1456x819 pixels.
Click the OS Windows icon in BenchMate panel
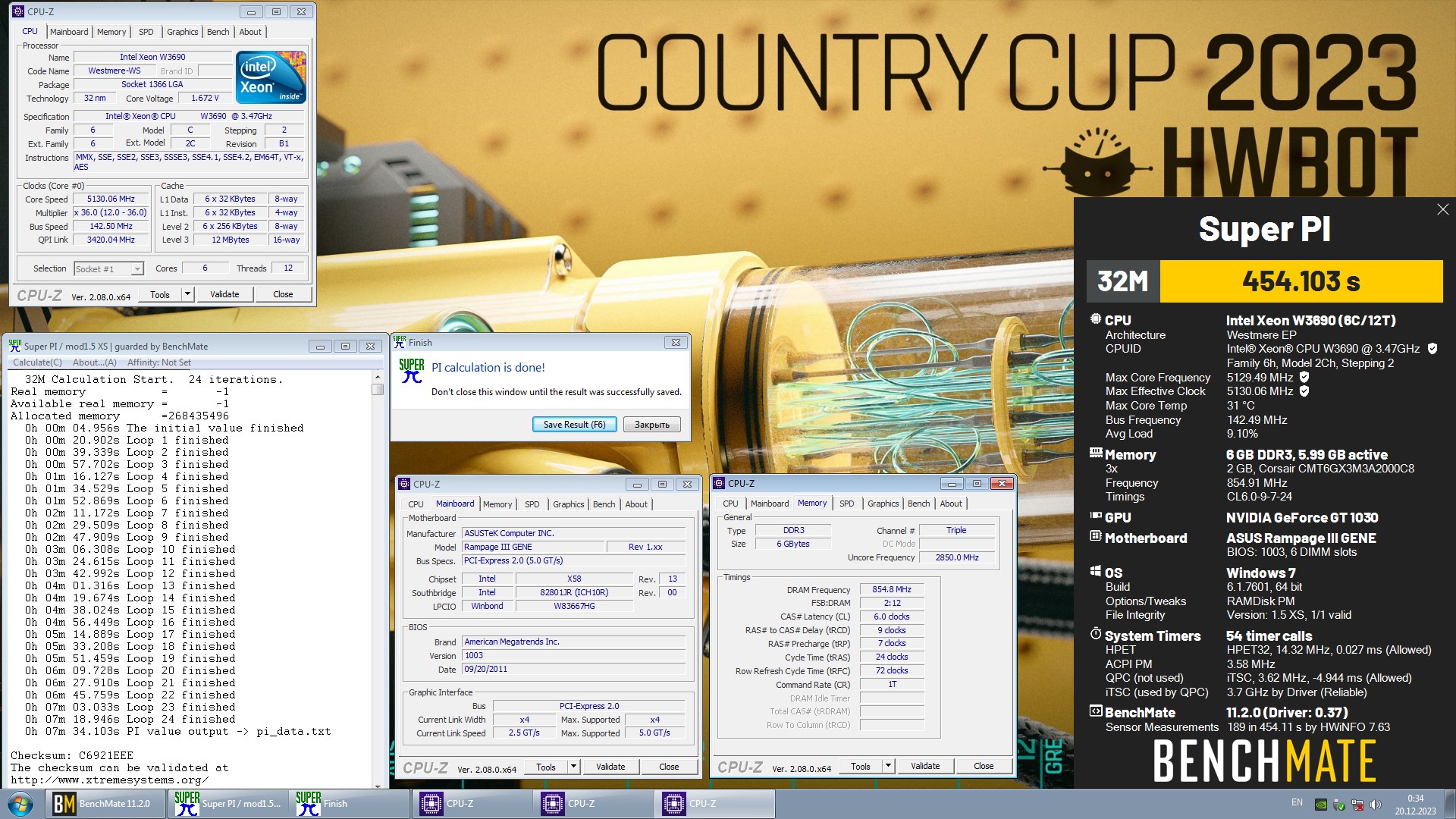pyautogui.click(x=1095, y=571)
